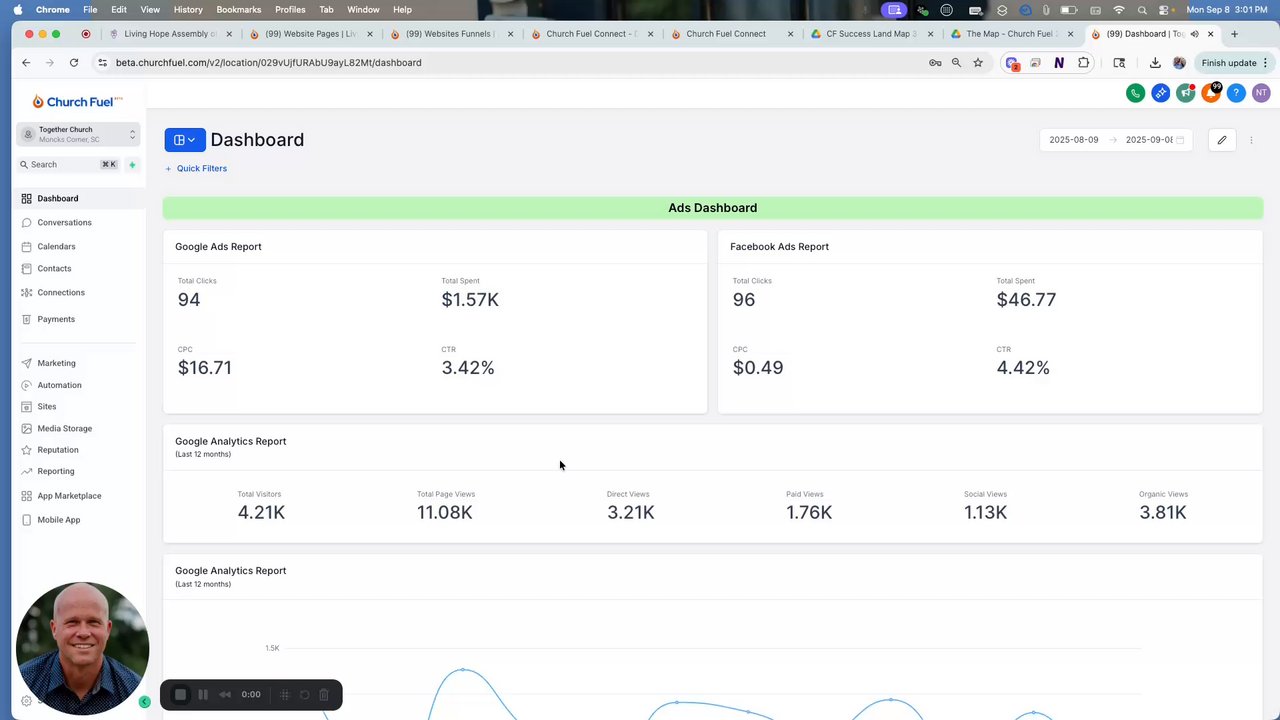This screenshot has width=1280, height=720.
Task: Open dashboard selector dropdown beside title
Action: [185, 140]
